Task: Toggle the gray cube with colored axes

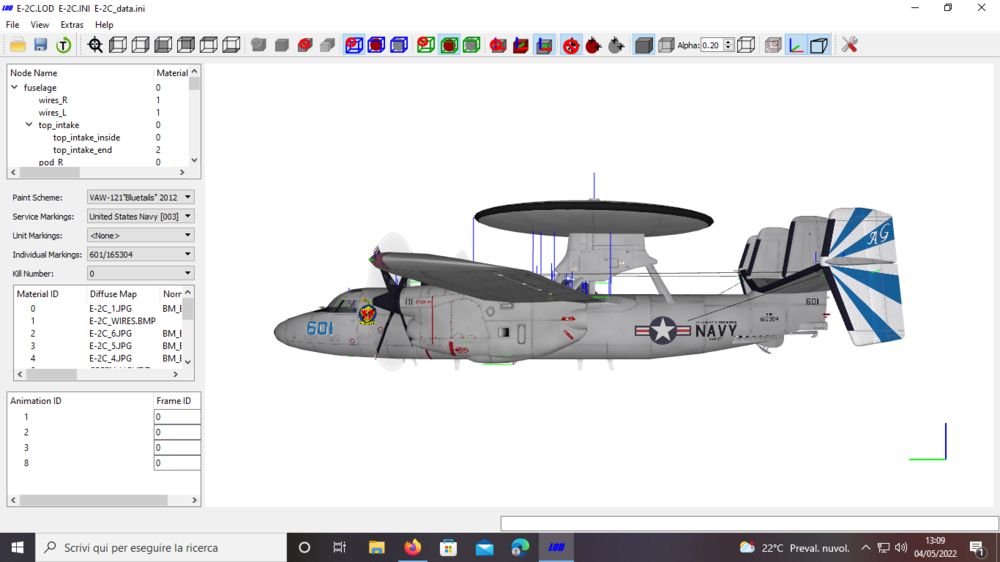Action: point(544,45)
